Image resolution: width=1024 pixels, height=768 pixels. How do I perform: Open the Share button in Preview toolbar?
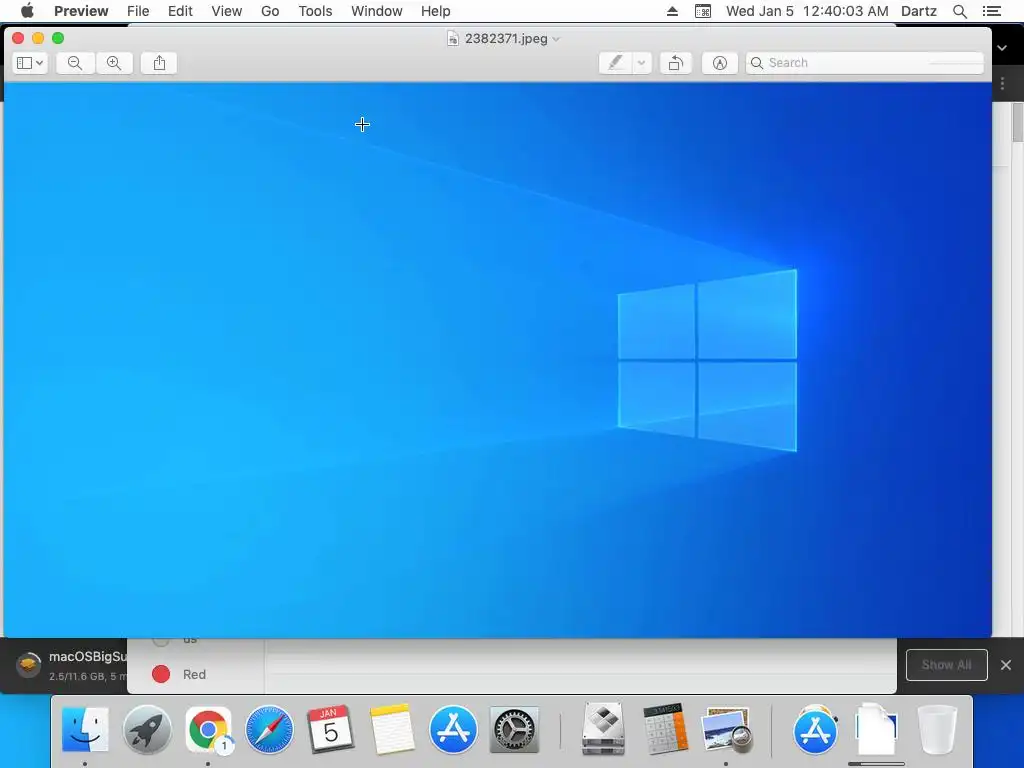[x=159, y=63]
